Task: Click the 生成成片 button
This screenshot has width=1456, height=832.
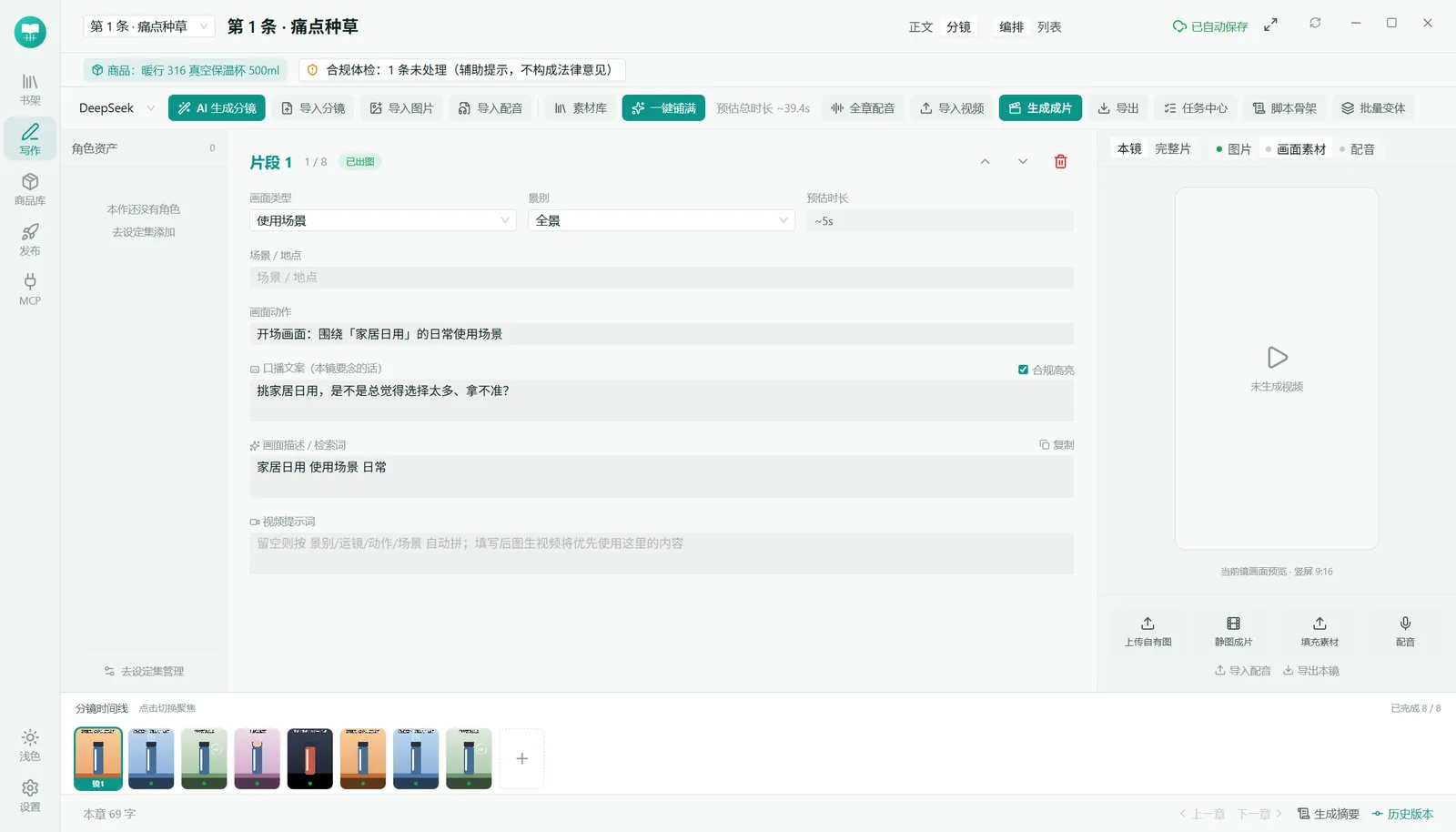Action: (x=1040, y=108)
